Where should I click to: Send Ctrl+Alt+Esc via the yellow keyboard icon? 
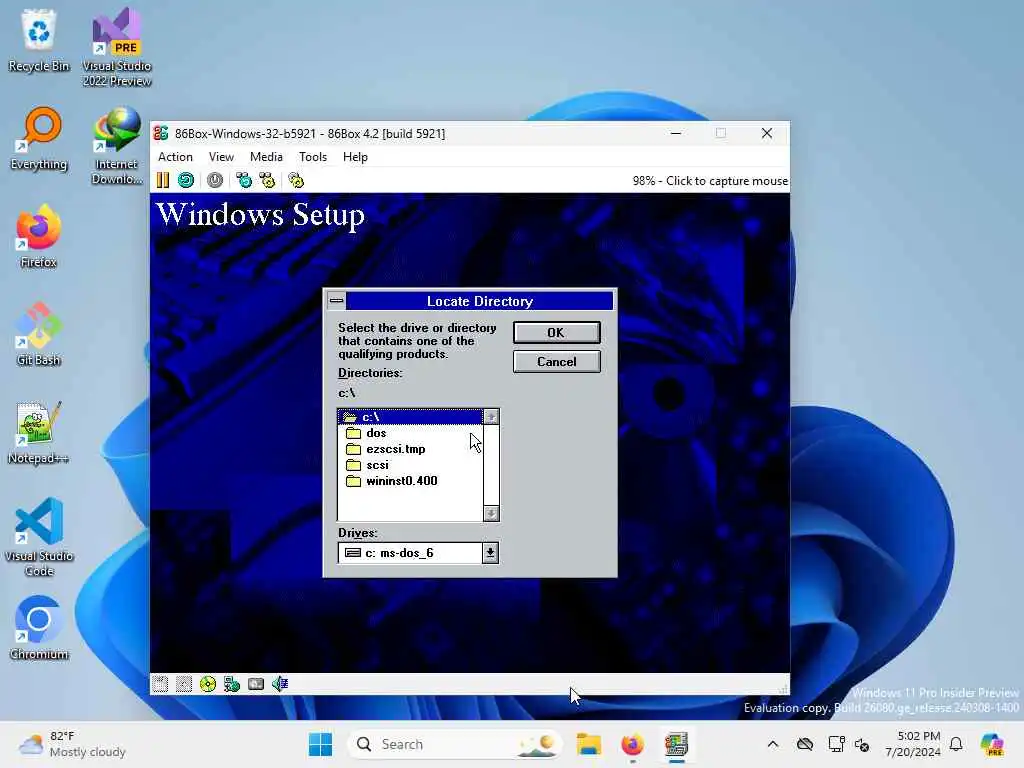268,180
